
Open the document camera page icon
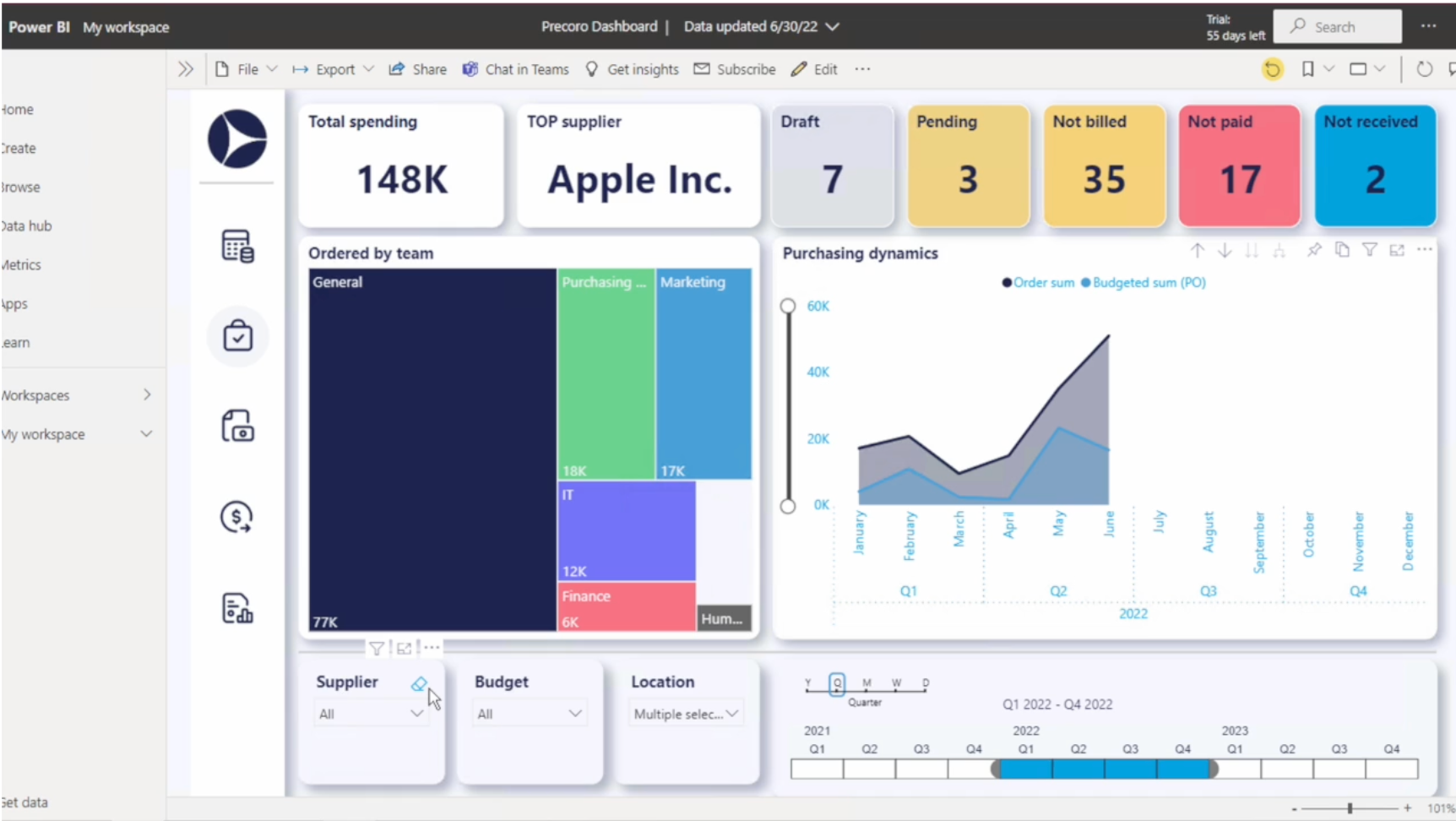pyautogui.click(x=237, y=427)
